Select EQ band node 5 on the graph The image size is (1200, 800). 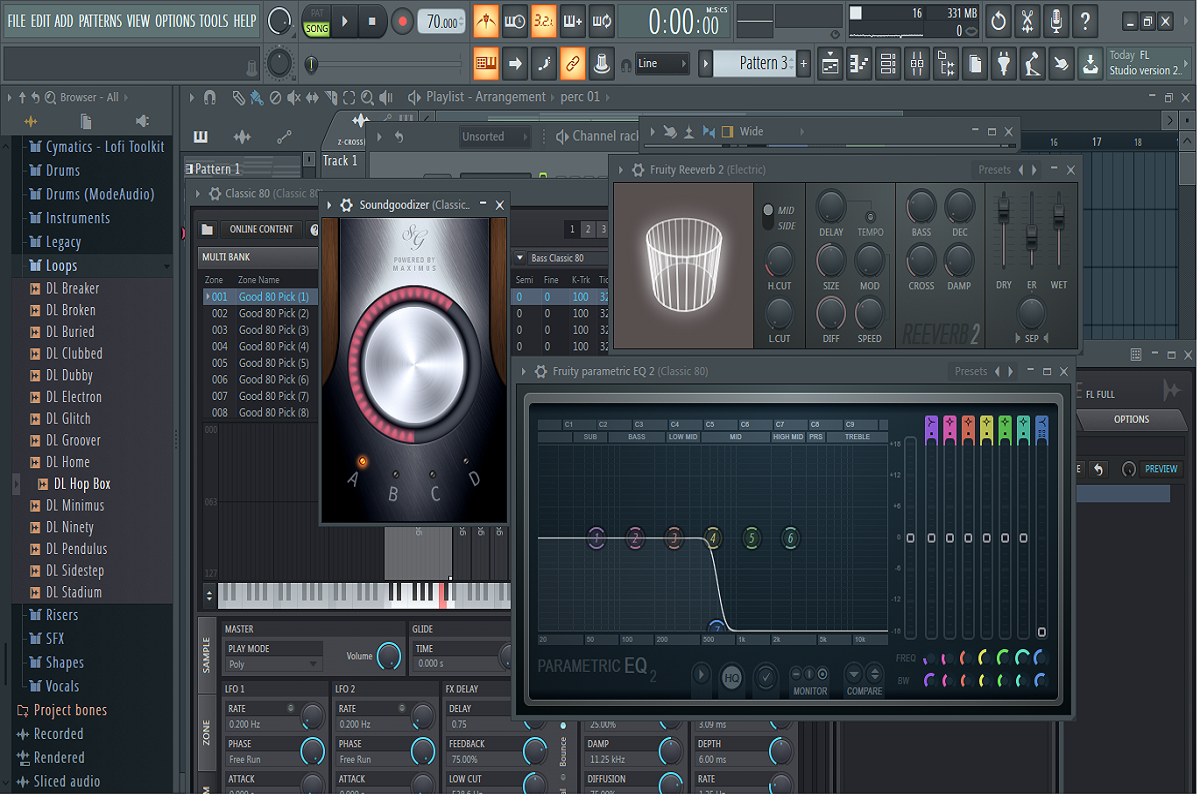pos(751,538)
